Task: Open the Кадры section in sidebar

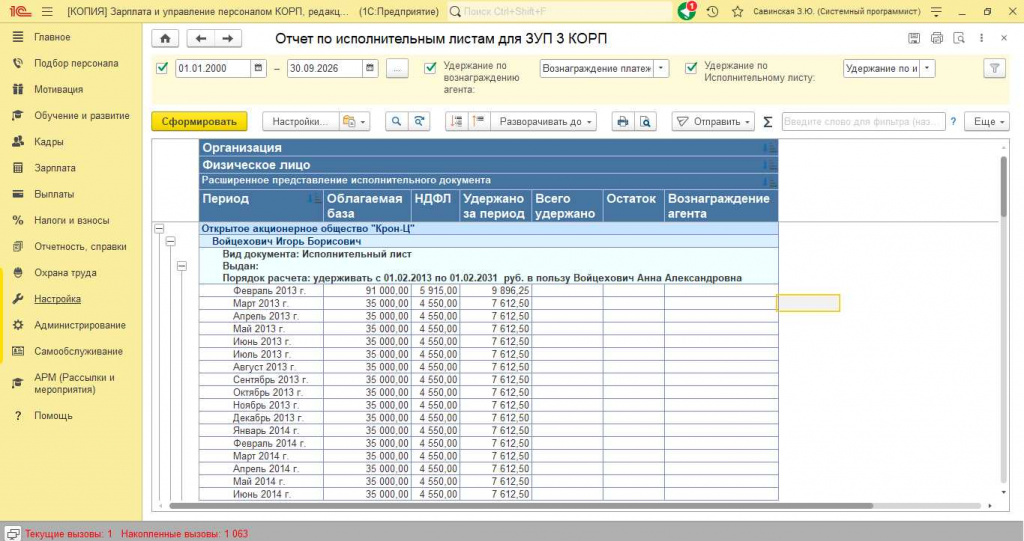Action: click(x=49, y=142)
